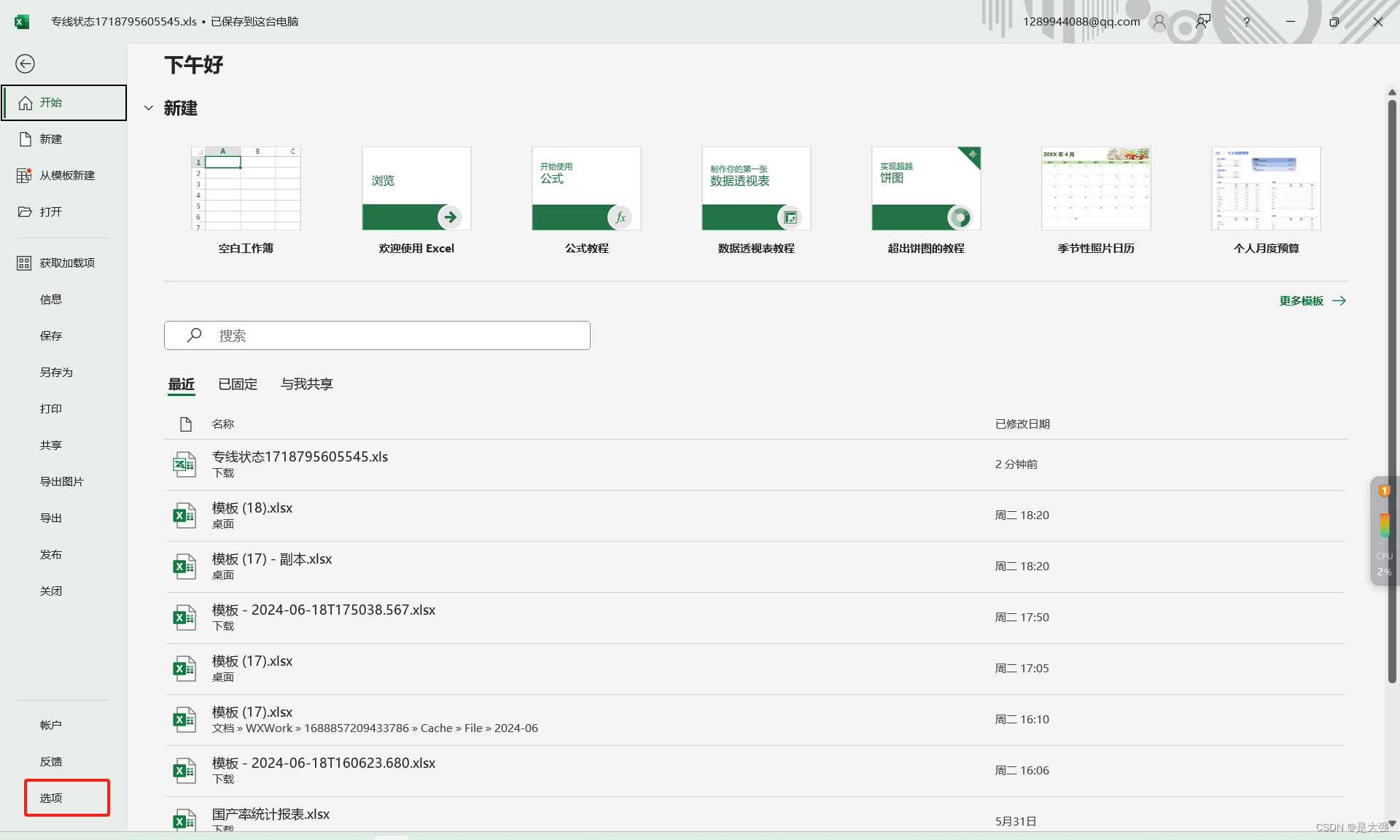The height and width of the screenshot is (840, 1400).
Task: Click the folder icon beside 打开
Action: [25, 212]
